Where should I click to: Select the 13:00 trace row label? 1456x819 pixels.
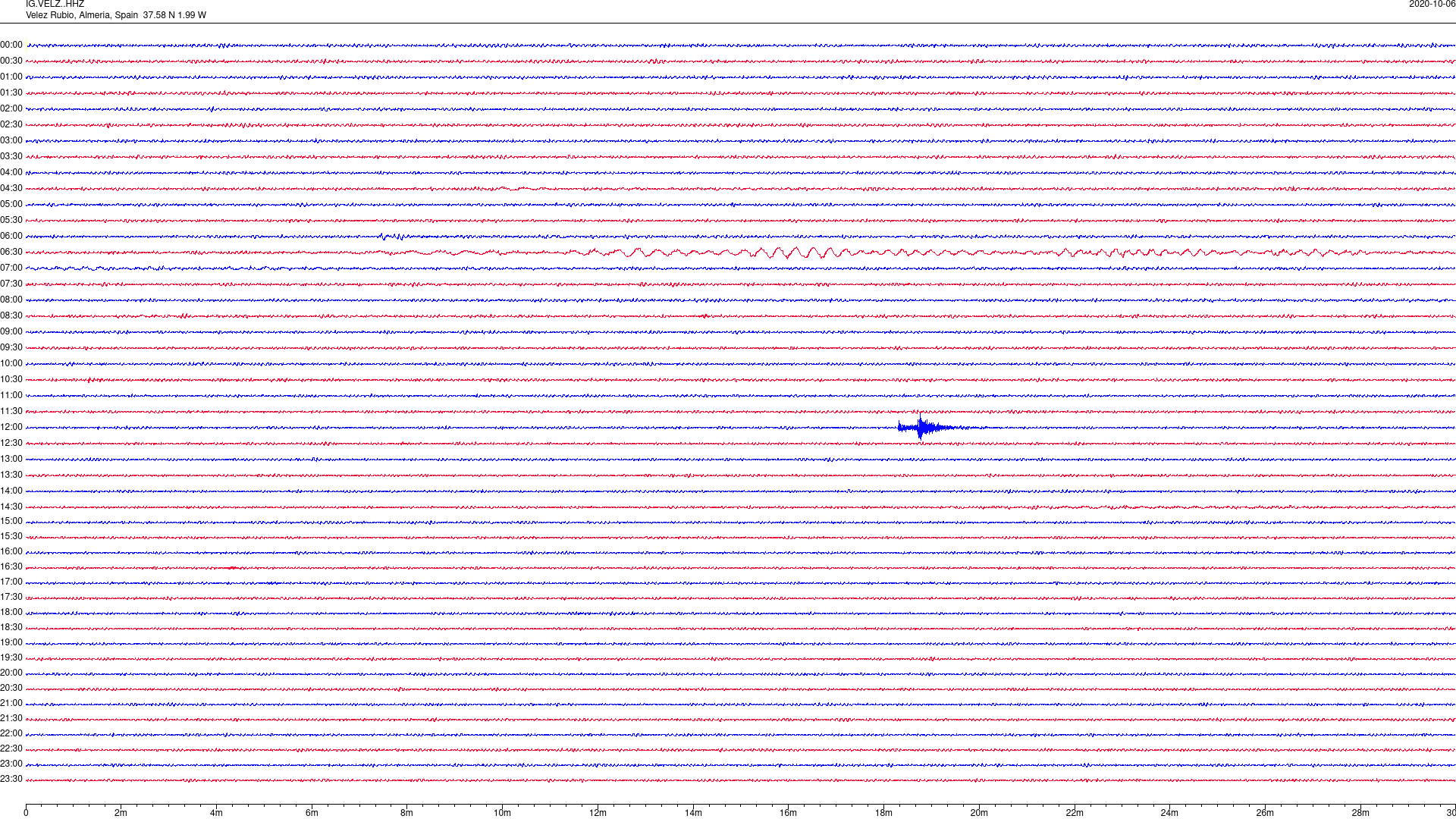11,460
